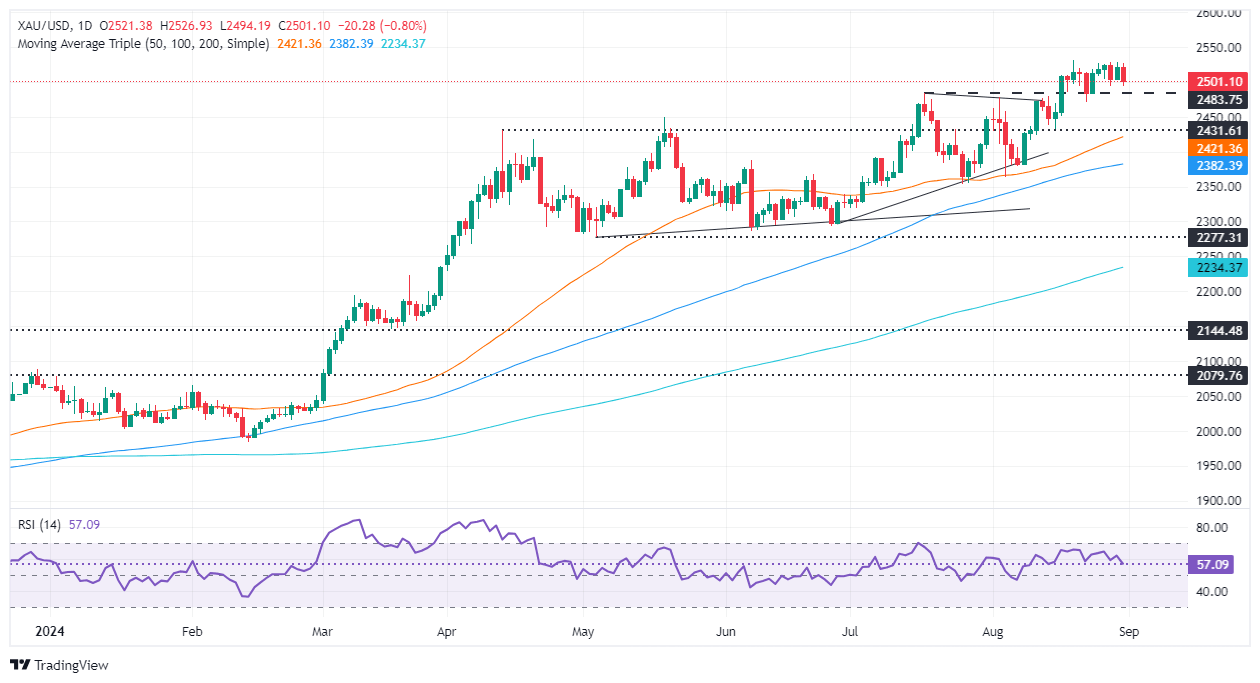Select the 2277.31 support level tag
This screenshot has width=1260, height=683.
click(1216, 238)
